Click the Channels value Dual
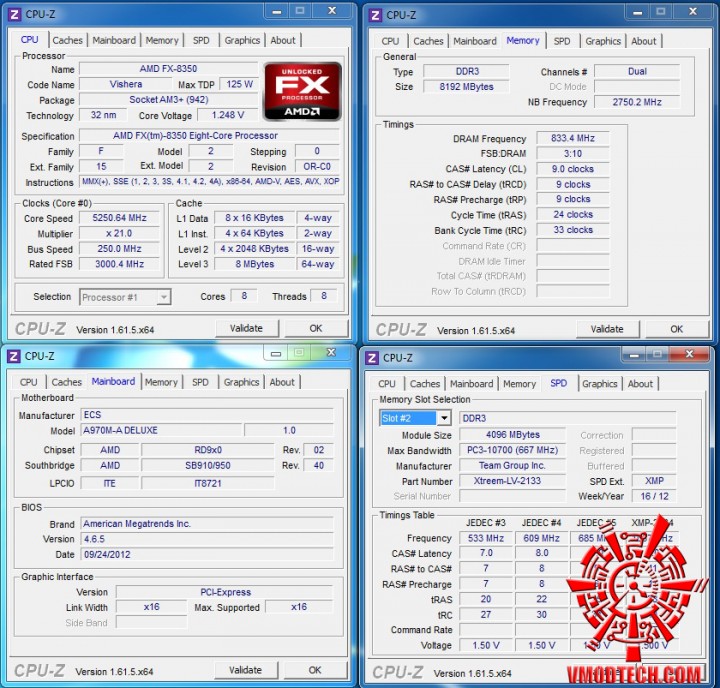Image resolution: width=720 pixels, height=688 pixels. pyautogui.click(x=637, y=72)
